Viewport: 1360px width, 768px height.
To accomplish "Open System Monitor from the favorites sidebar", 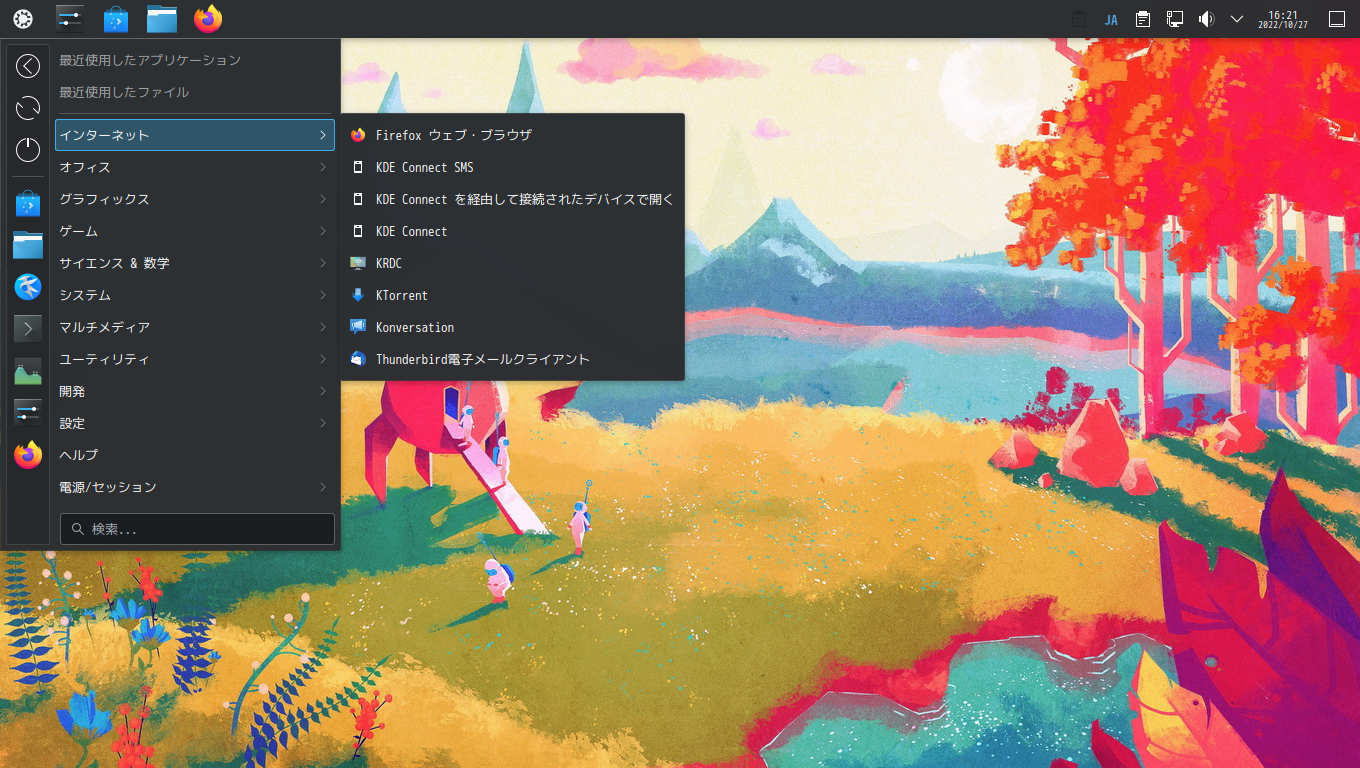I will coord(28,371).
